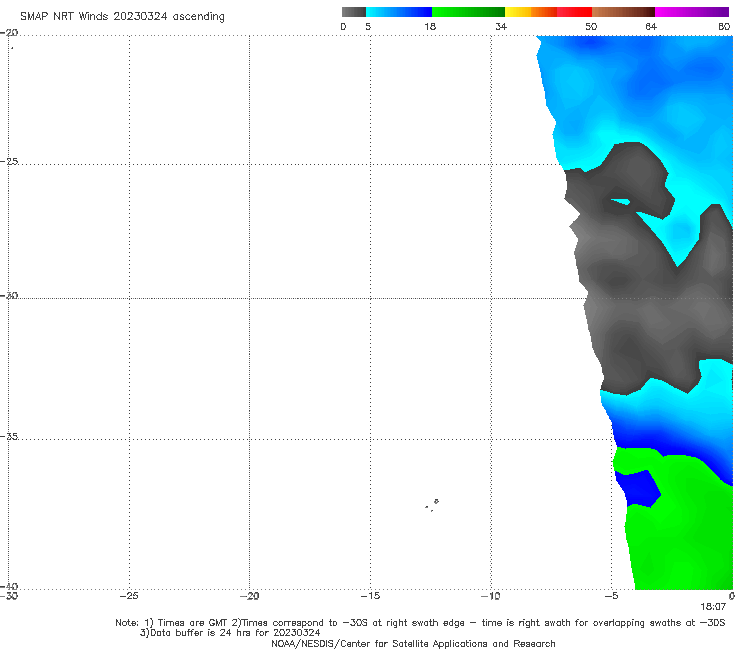Click the longitude axis label '-20'
Screen dimensions: 740x650
click(249, 596)
